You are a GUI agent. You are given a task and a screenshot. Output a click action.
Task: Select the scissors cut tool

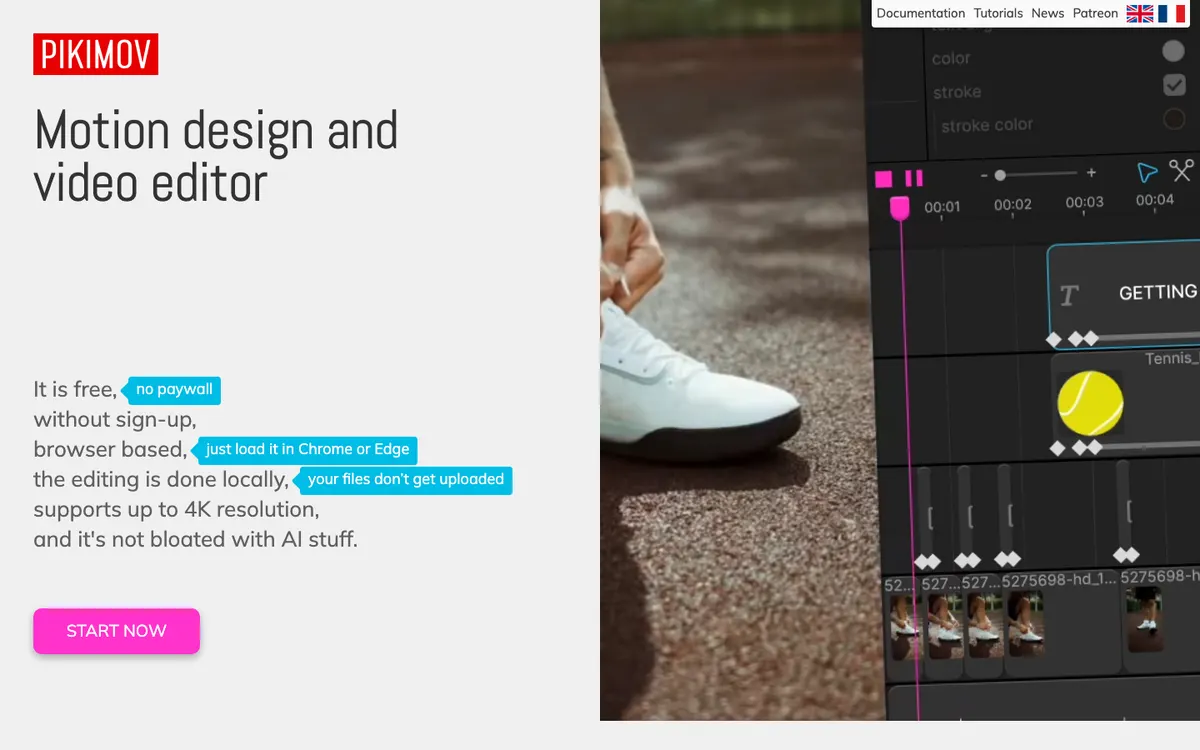(1182, 171)
